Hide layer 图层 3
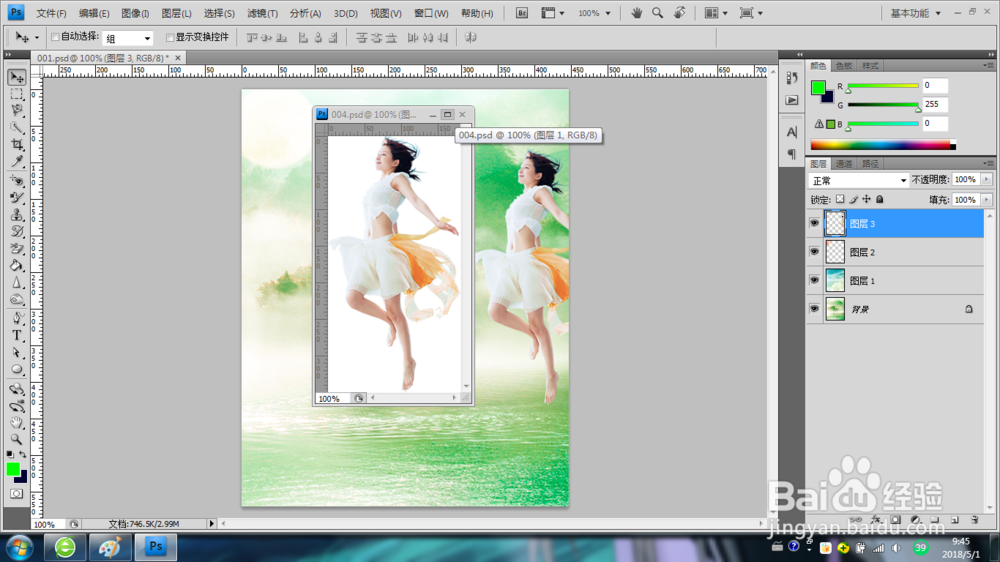 [x=814, y=223]
